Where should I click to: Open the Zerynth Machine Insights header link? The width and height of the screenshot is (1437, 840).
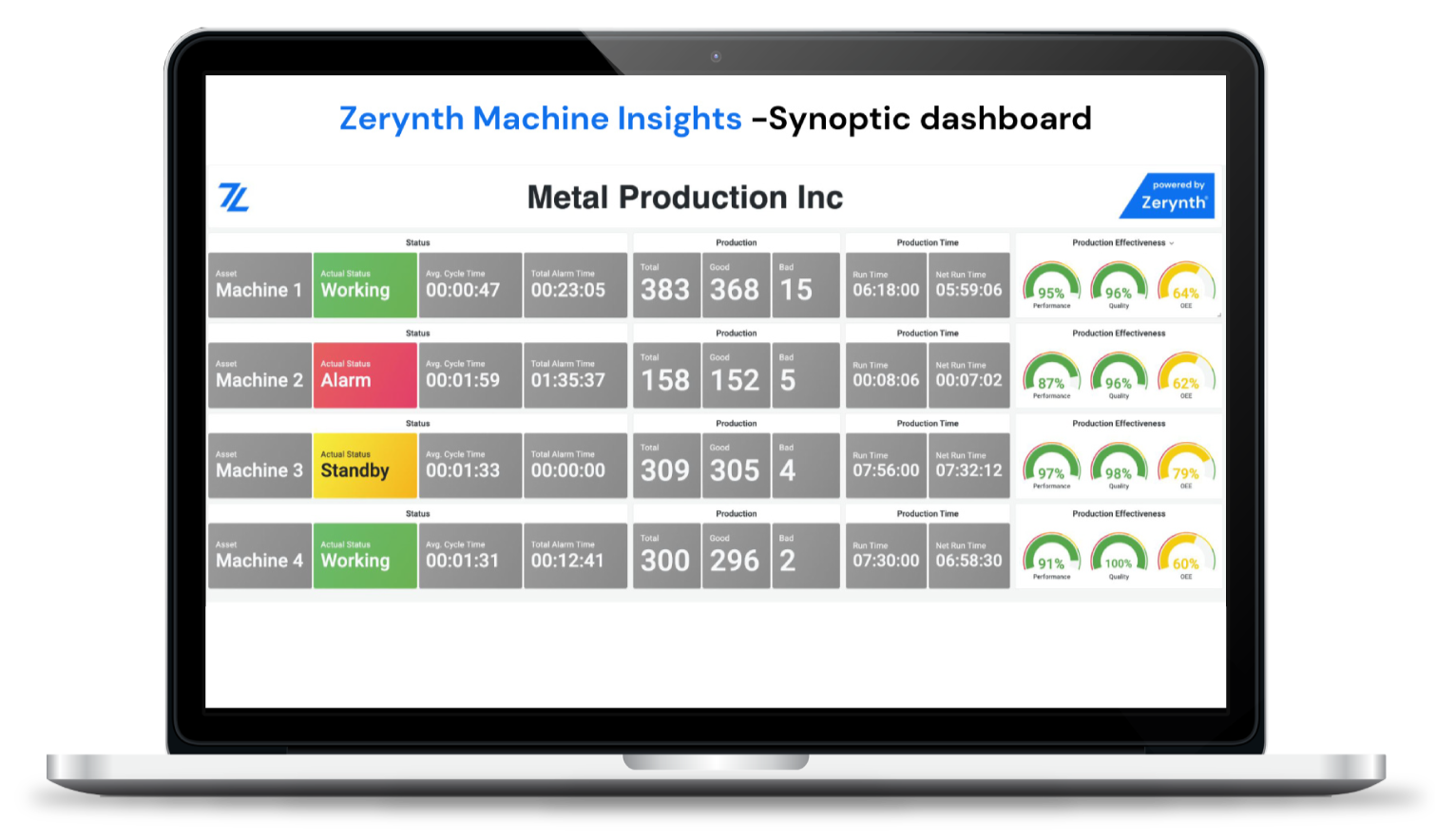540,118
